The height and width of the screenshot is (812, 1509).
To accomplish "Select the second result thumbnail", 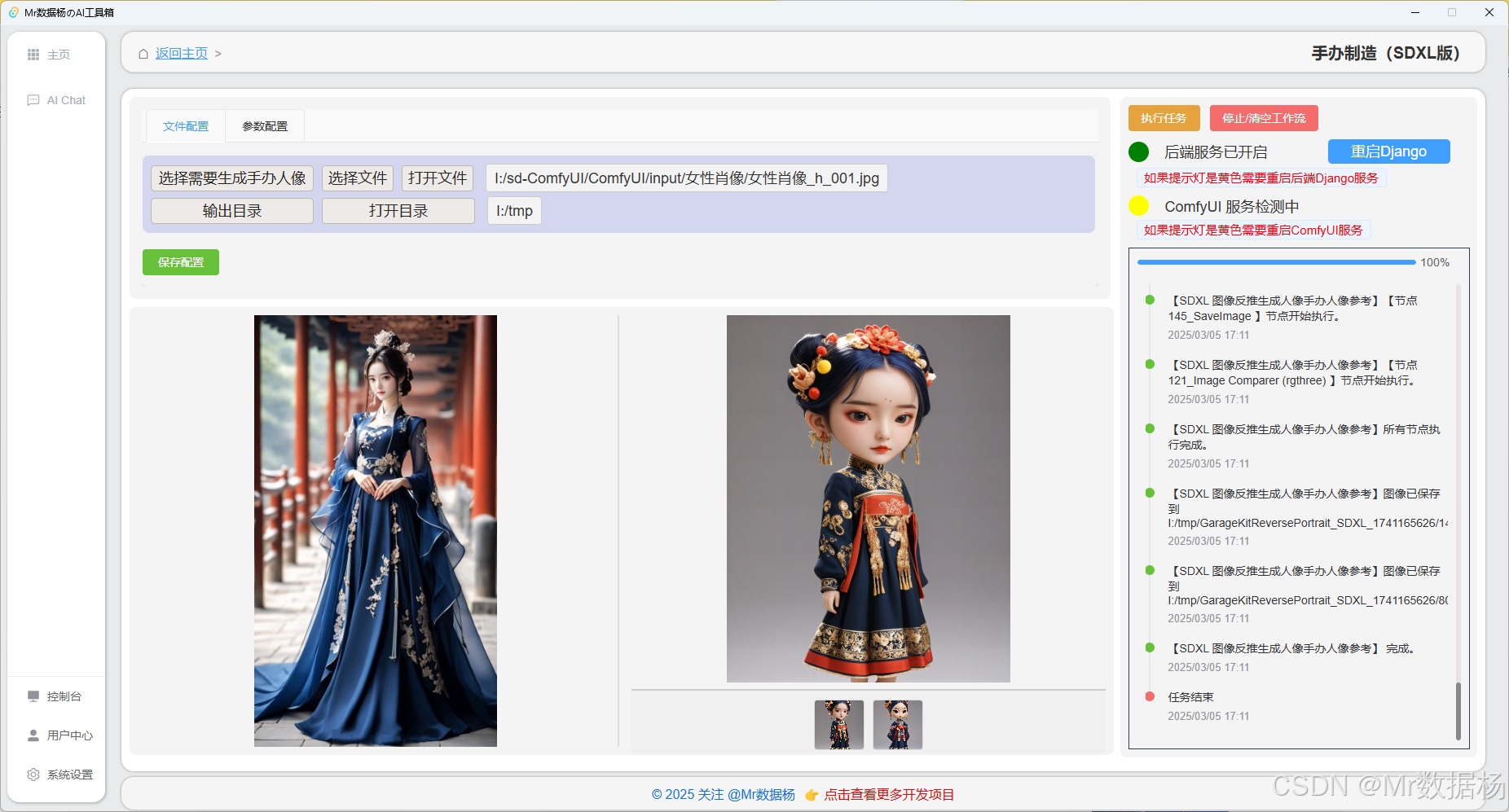I will [898, 725].
